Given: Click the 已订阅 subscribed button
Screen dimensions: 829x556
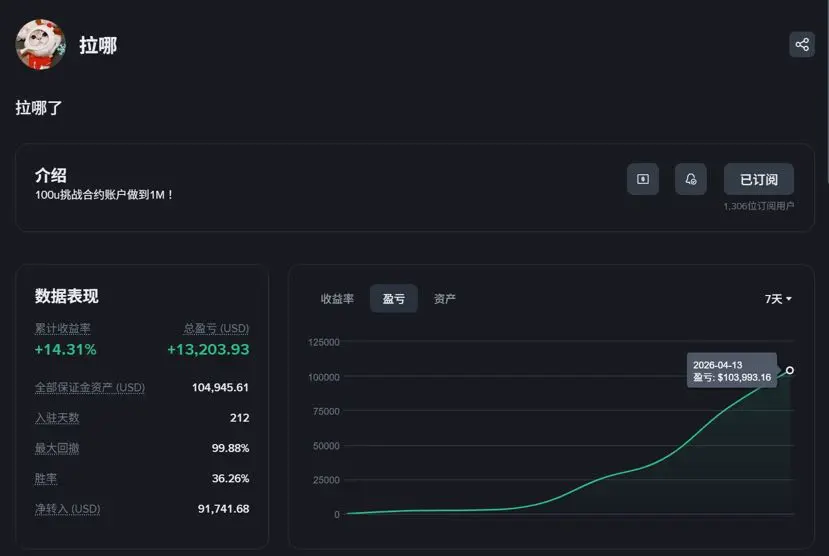Looking at the screenshot, I should [759, 179].
